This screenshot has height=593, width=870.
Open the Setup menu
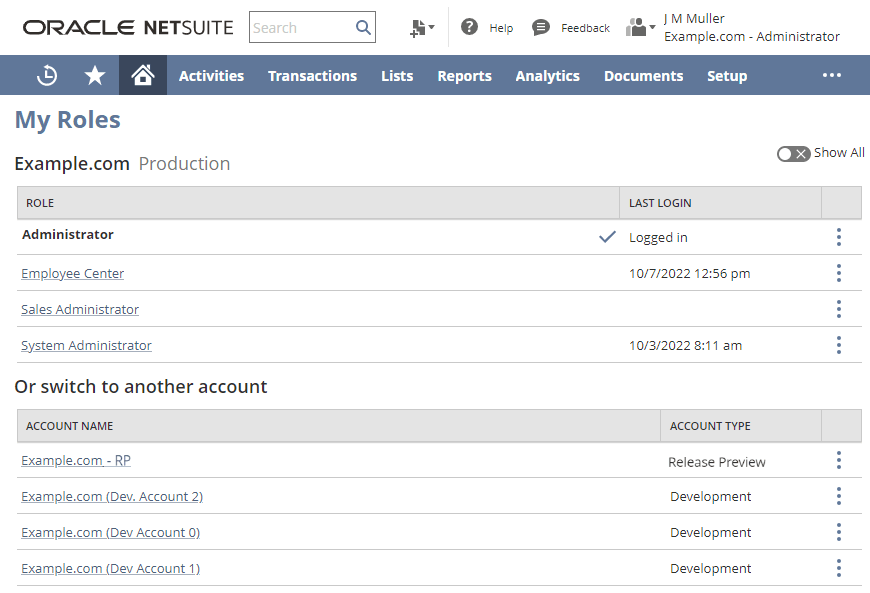click(727, 76)
